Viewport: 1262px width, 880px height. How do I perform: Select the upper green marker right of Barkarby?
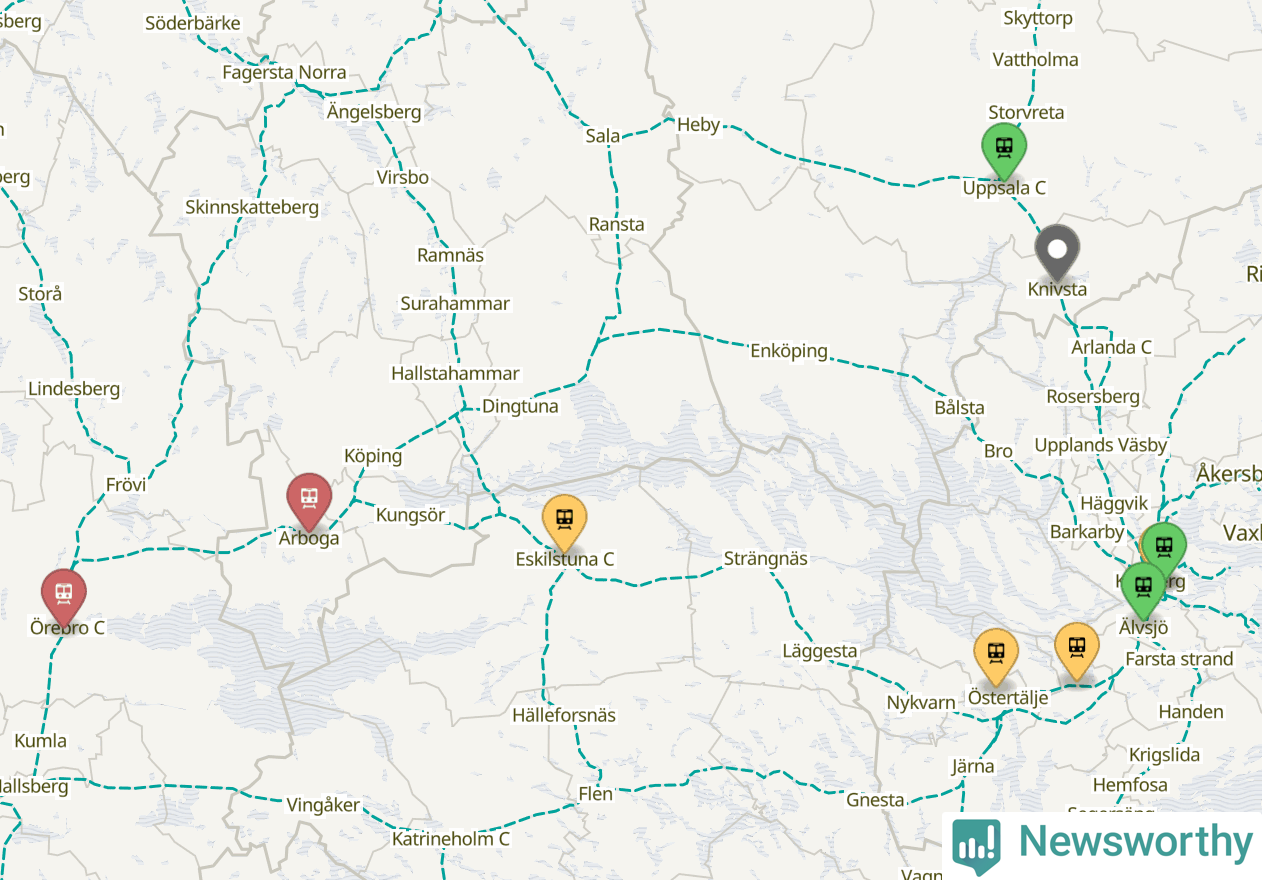point(1164,549)
